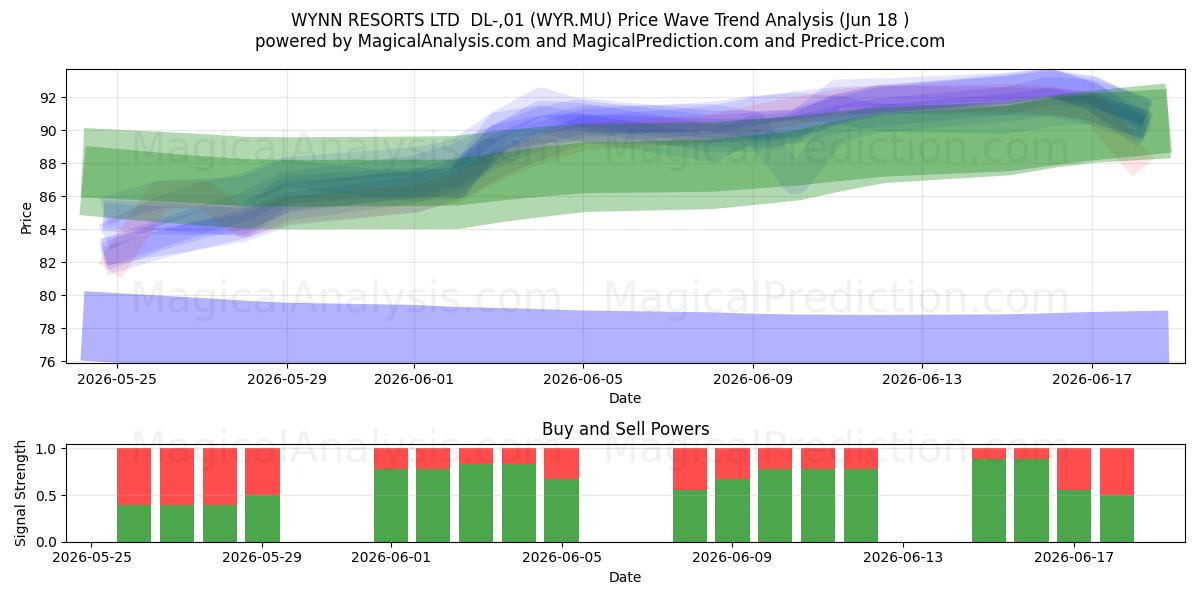Click the Signal Strength y-axis label

(x=21, y=493)
